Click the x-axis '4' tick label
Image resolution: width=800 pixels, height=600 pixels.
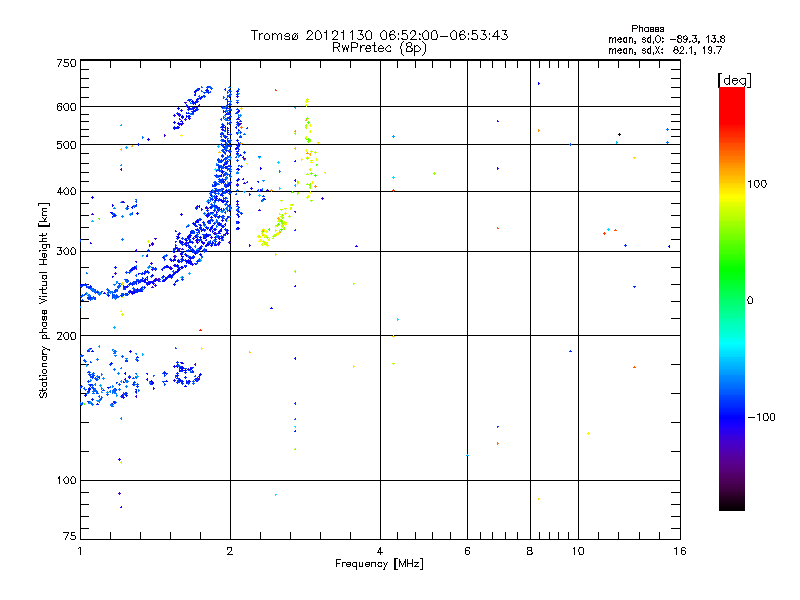click(x=380, y=551)
